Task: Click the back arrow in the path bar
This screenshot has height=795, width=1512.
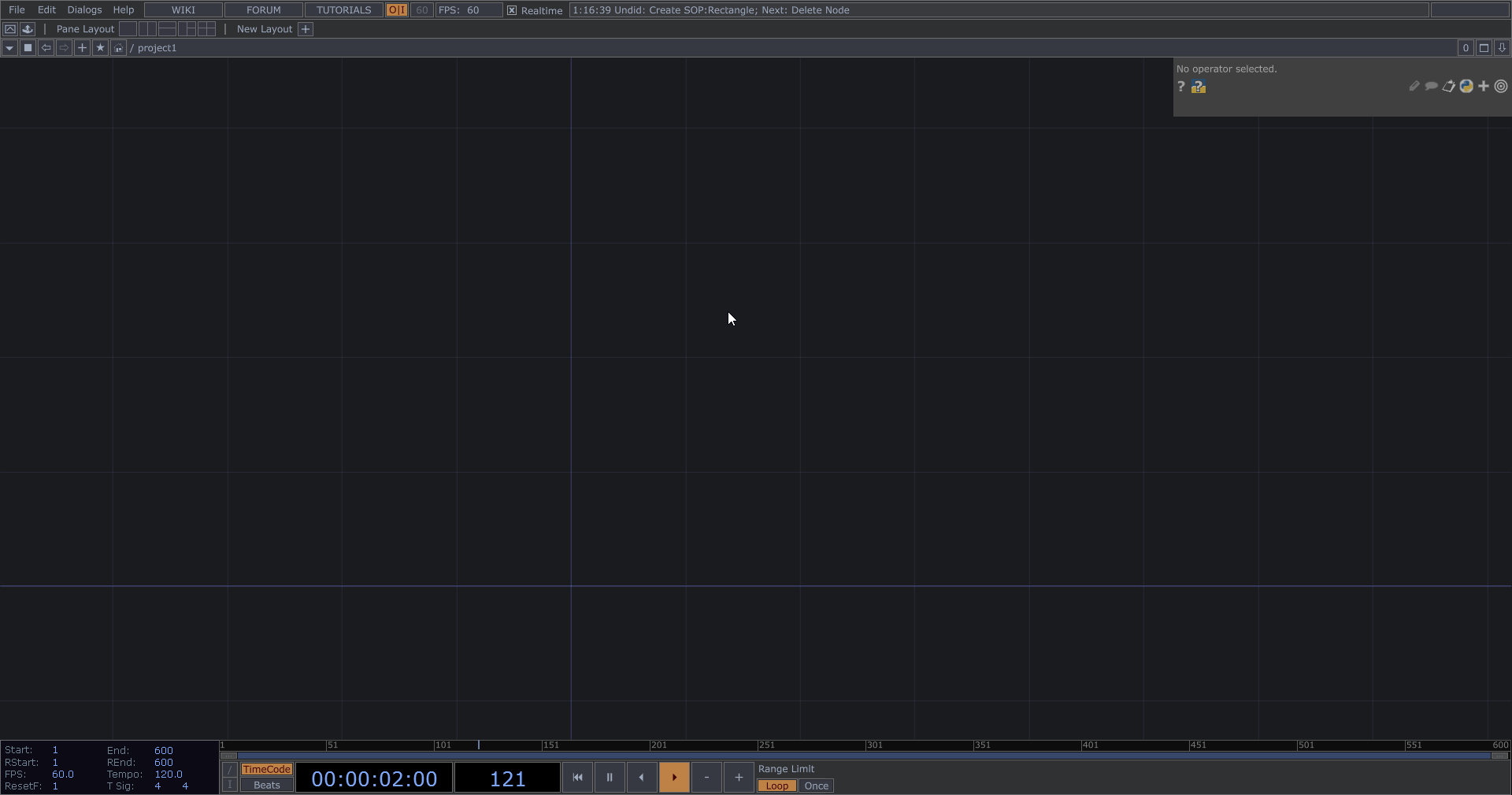Action: click(x=46, y=48)
